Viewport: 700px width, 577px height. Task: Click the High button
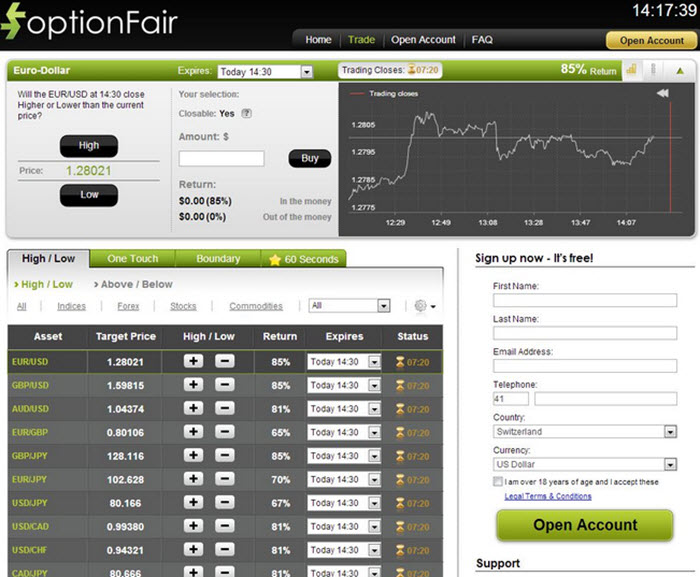[89, 146]
